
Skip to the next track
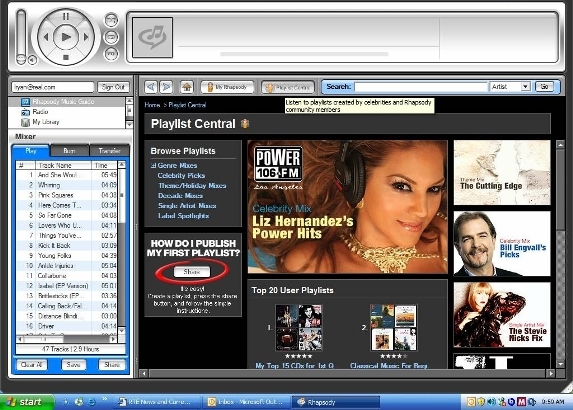[86, 37]
